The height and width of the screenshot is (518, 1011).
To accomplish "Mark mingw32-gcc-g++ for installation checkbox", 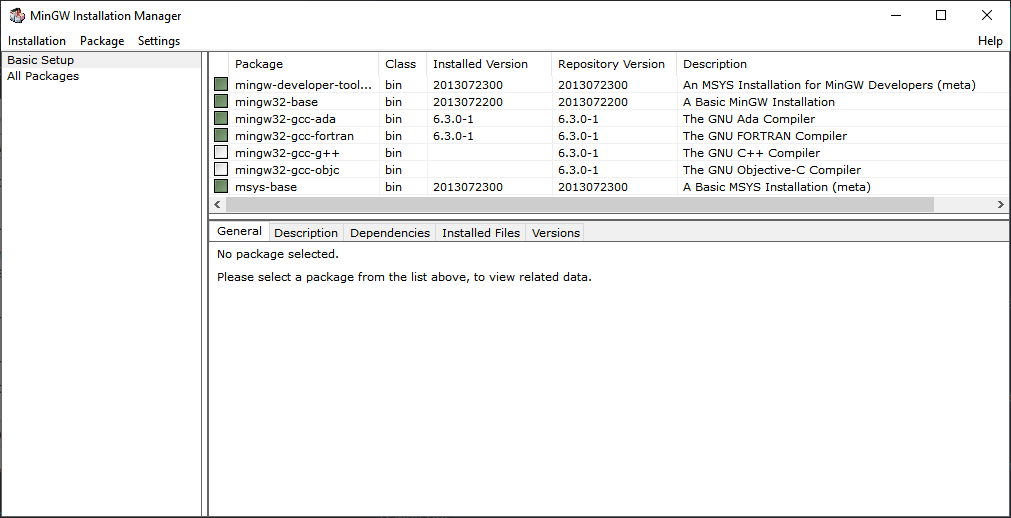I will click(x=221, y=153).
